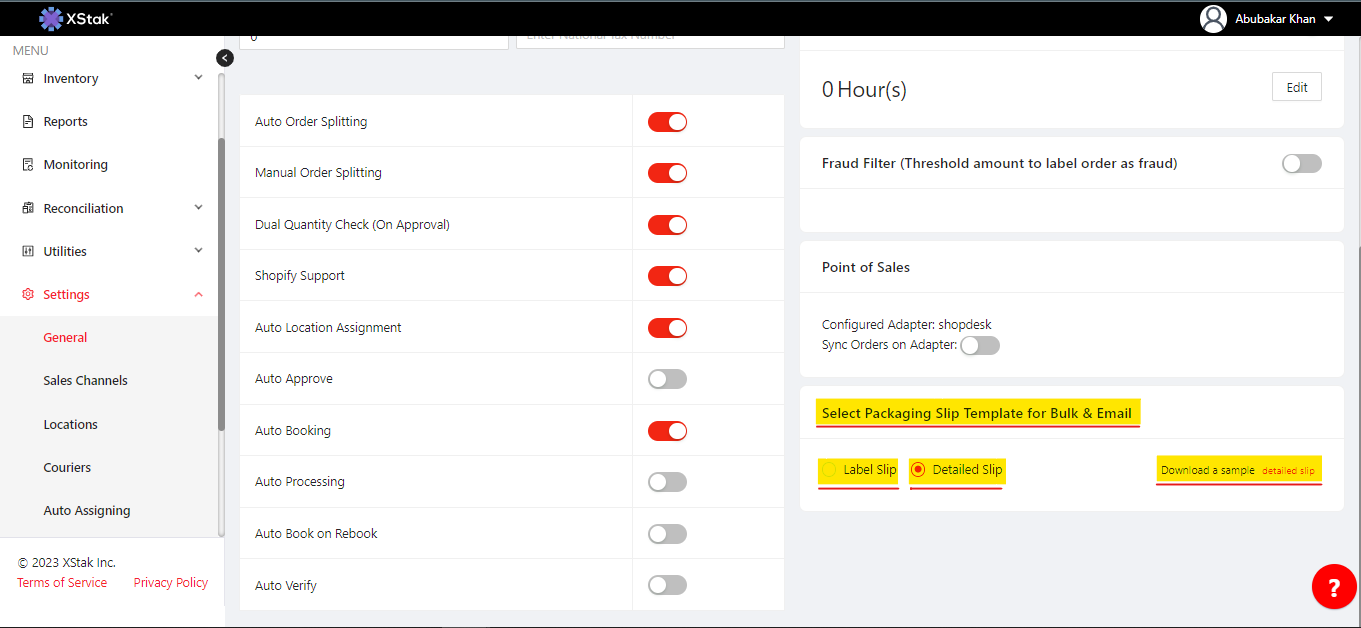Collapse sidebar using the arrow button

point(225,58)
